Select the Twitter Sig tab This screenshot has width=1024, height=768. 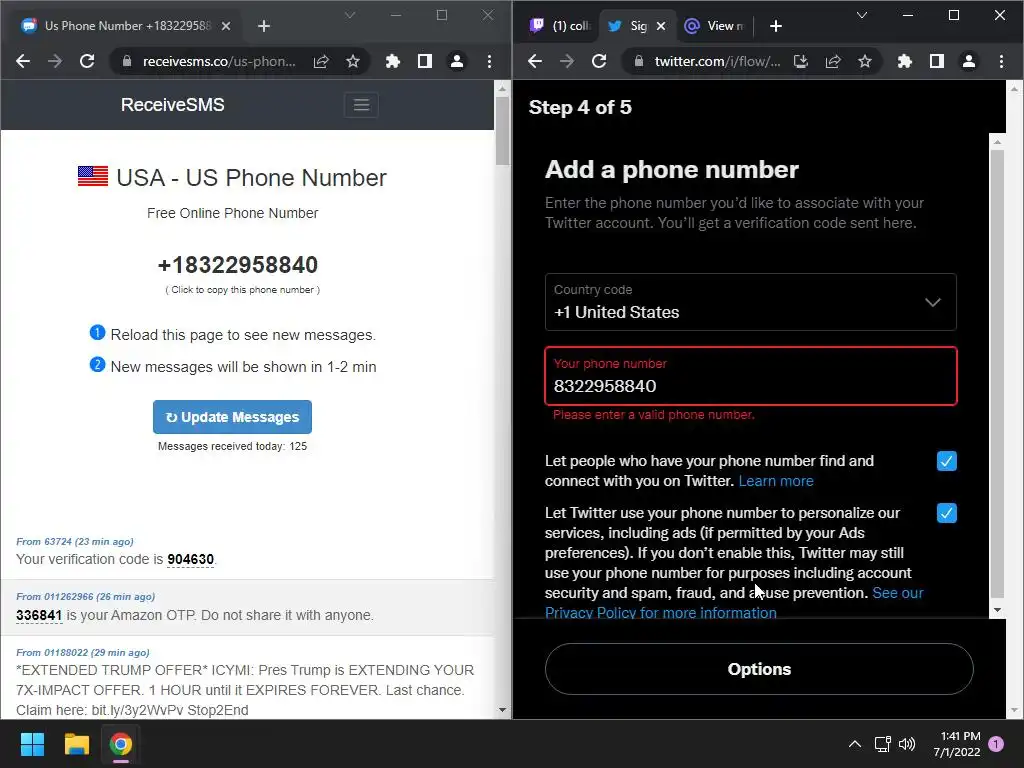point(628,26)
